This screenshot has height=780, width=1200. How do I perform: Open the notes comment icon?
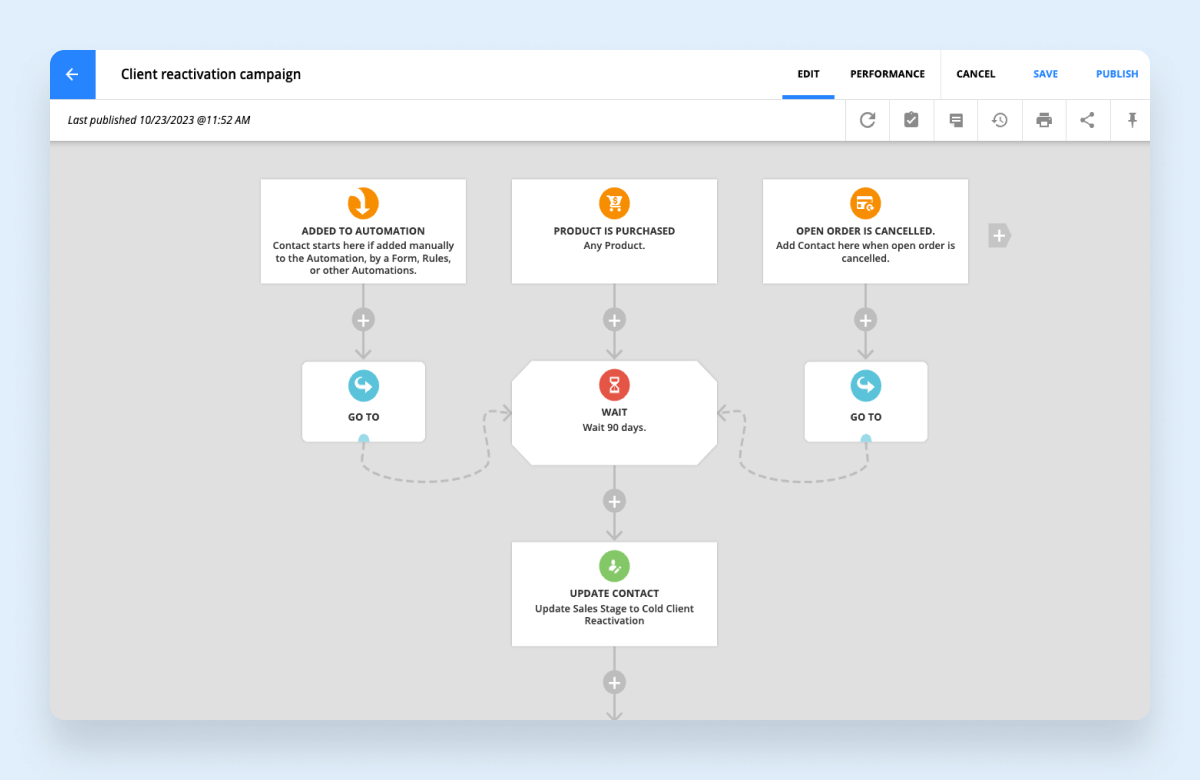pyautogui.click(x=955, y=120)
